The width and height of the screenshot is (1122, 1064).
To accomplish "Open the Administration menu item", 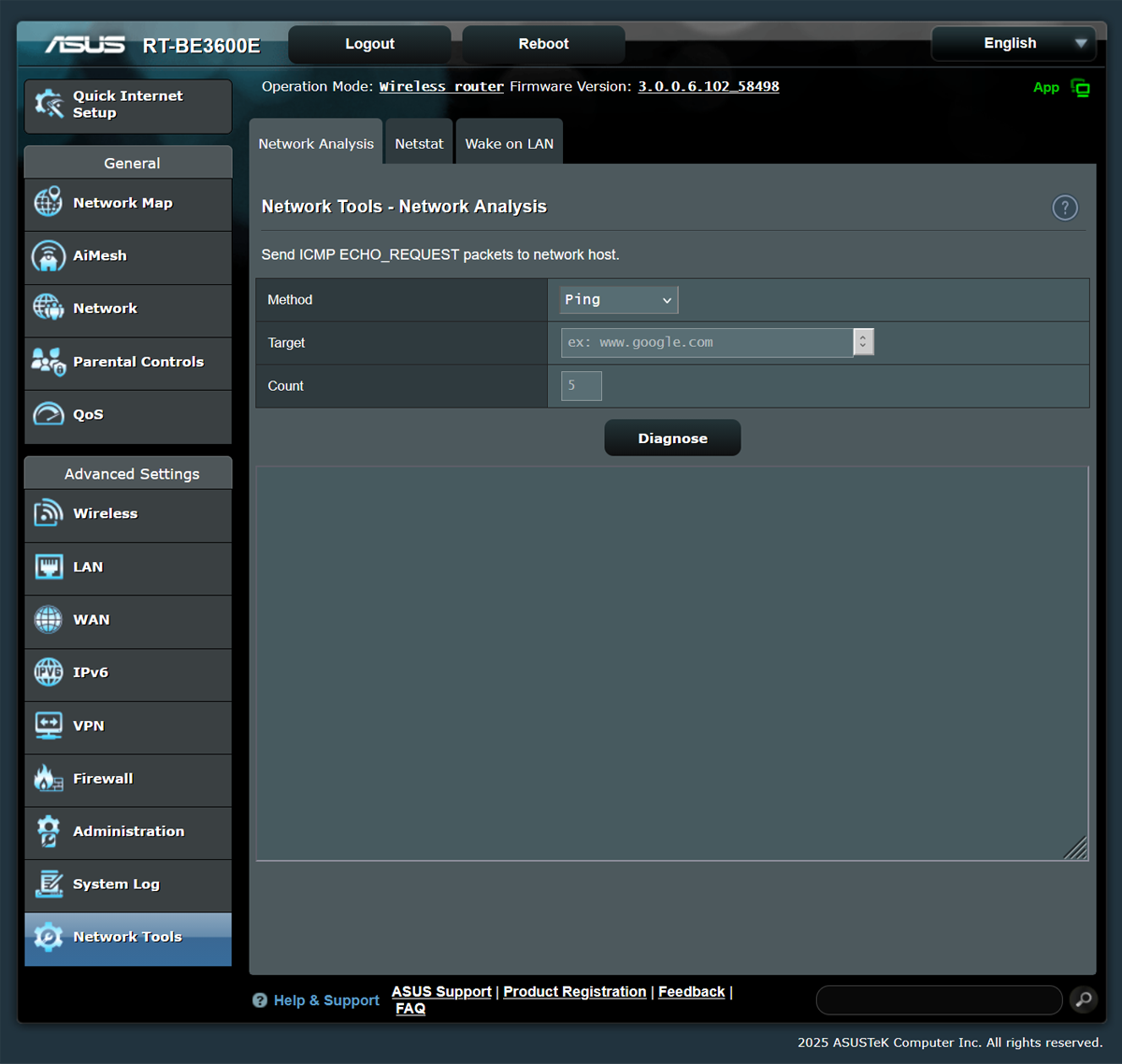I will point(128,831).
